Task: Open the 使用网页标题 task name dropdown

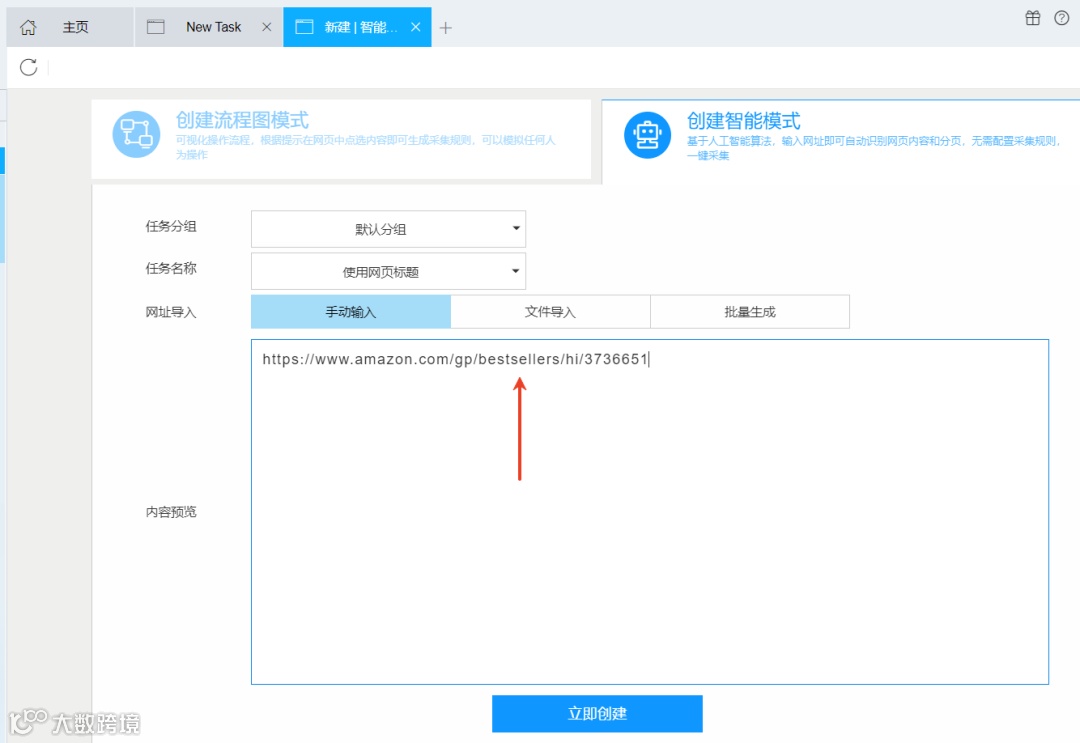Action: click(x=388, y=271)
